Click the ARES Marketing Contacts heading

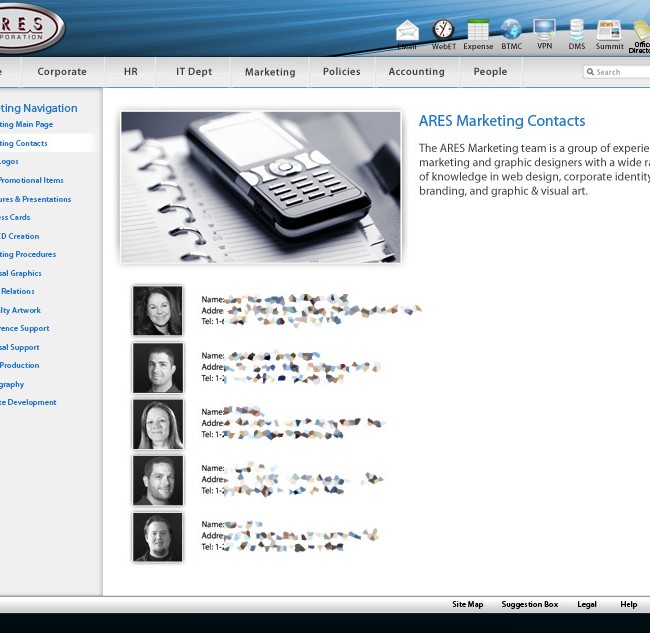click(x=502, y=121)
